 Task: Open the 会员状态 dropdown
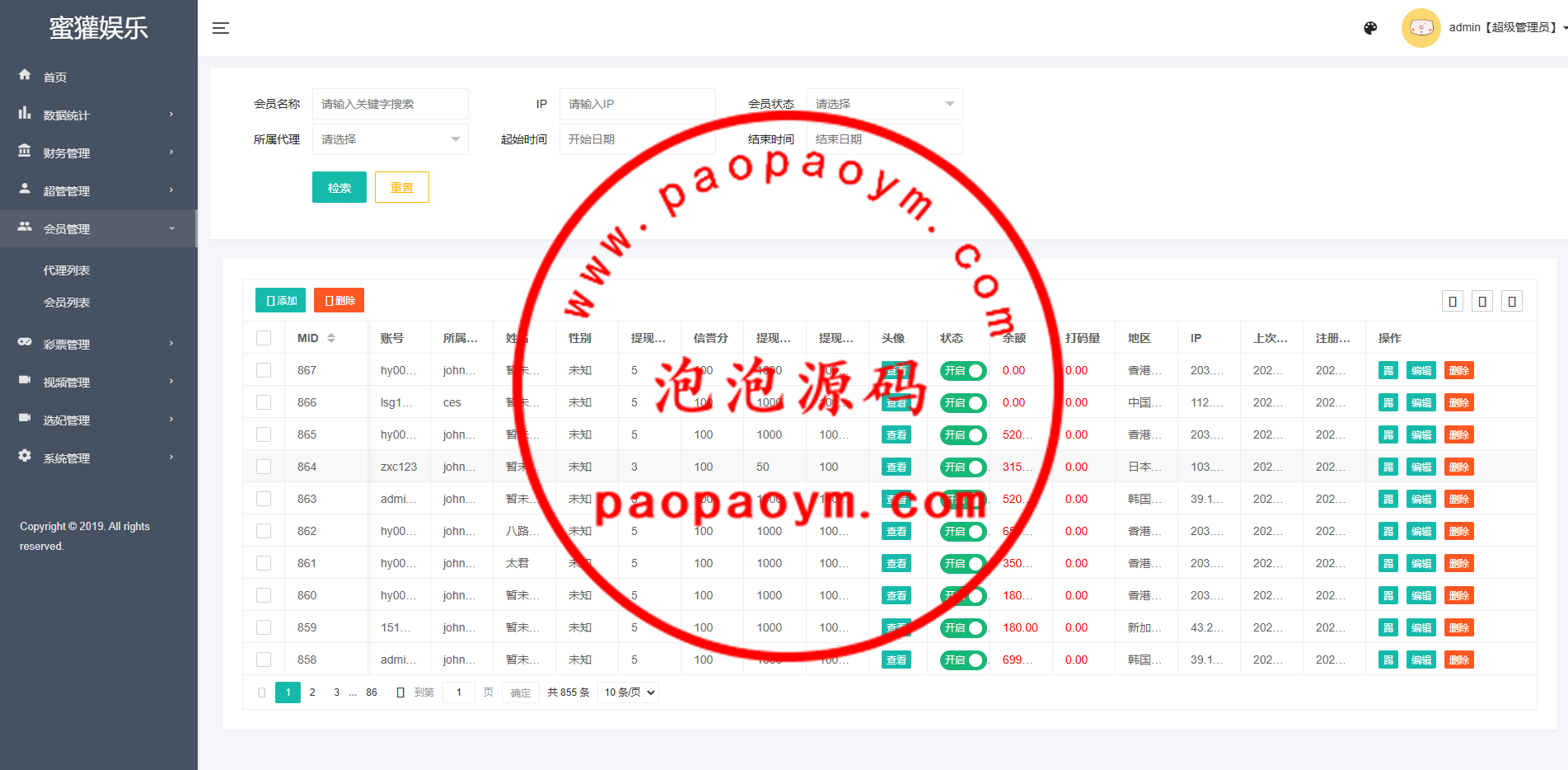click(884, 104)
